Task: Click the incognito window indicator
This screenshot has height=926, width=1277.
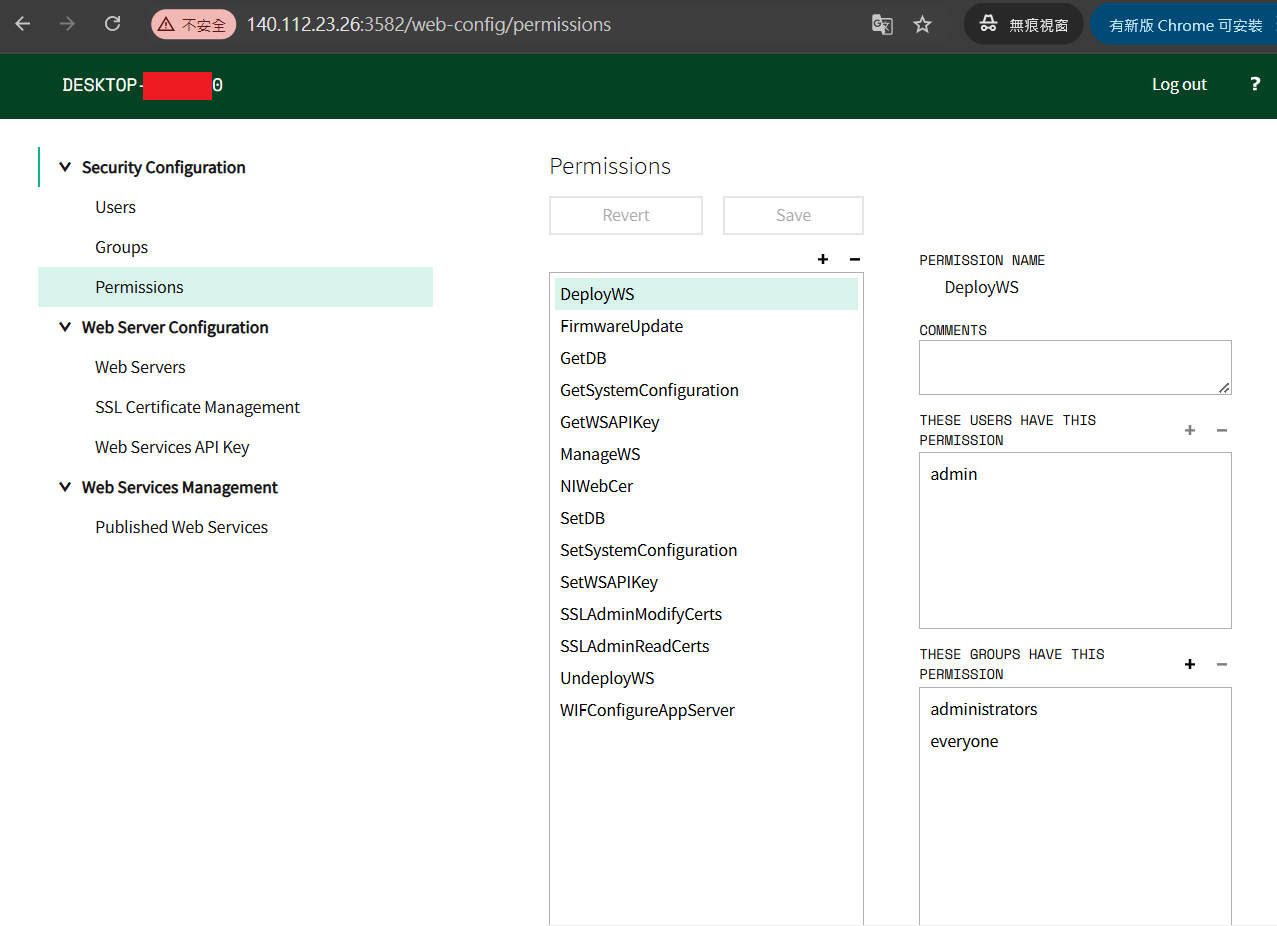Action: [x=1024, y=25]
